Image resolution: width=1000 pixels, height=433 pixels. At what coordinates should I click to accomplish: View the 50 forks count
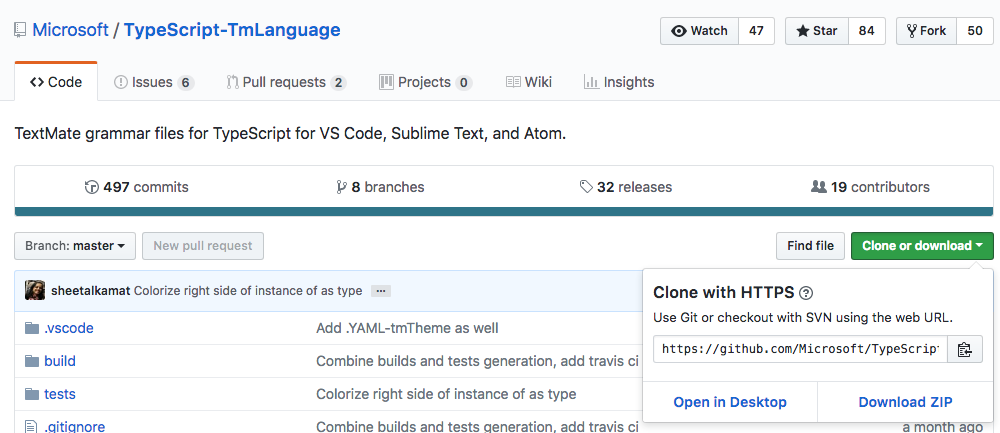point(975,31)
